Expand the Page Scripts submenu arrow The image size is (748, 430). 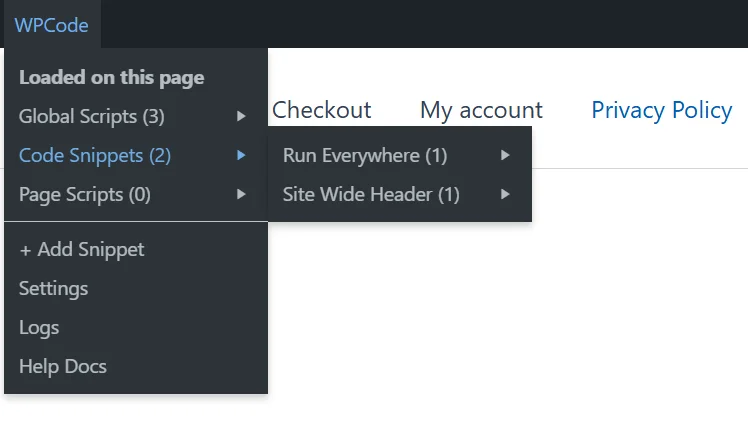coord(241,195)
